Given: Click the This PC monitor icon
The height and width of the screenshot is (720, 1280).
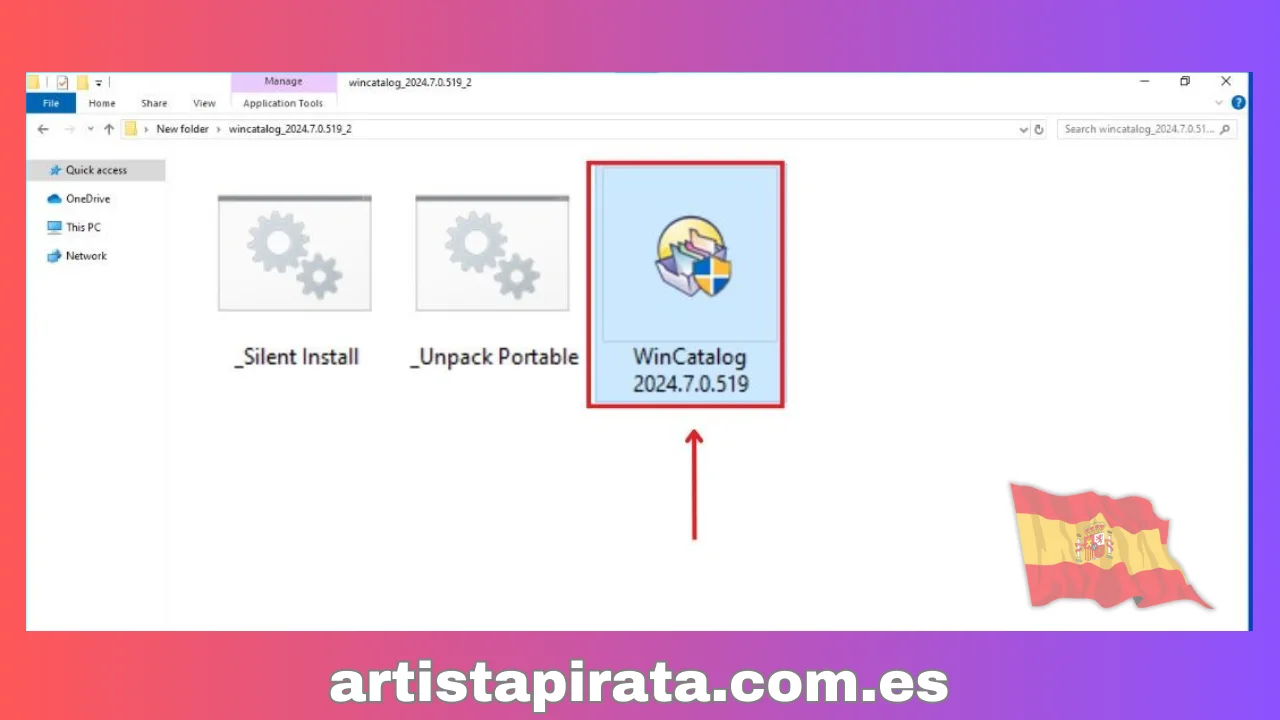Looking at the screenshot, I should tap(55, 227).
